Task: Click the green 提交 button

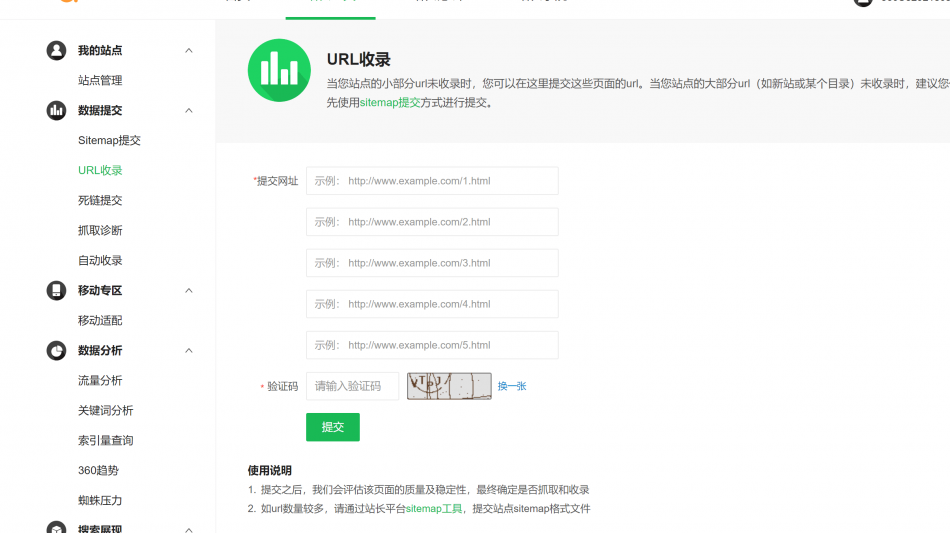Action: pos(333,427)
